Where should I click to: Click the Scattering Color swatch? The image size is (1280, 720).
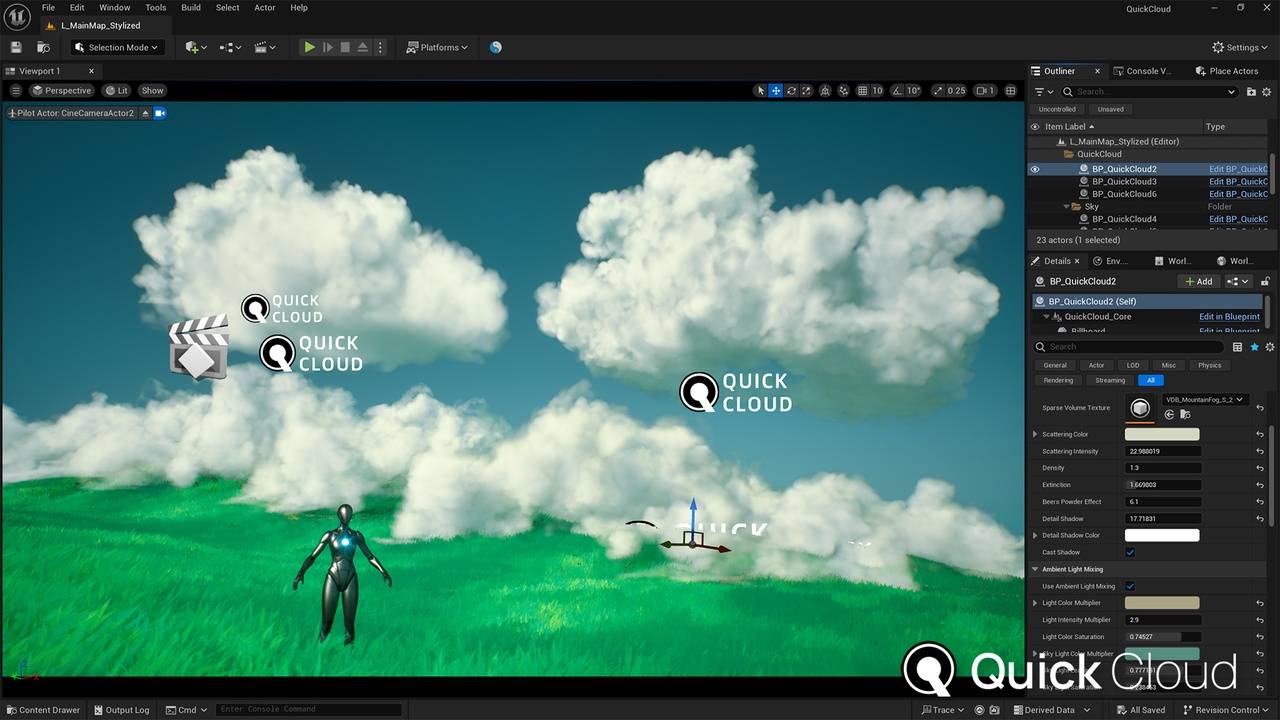(x=1162, y=434)
